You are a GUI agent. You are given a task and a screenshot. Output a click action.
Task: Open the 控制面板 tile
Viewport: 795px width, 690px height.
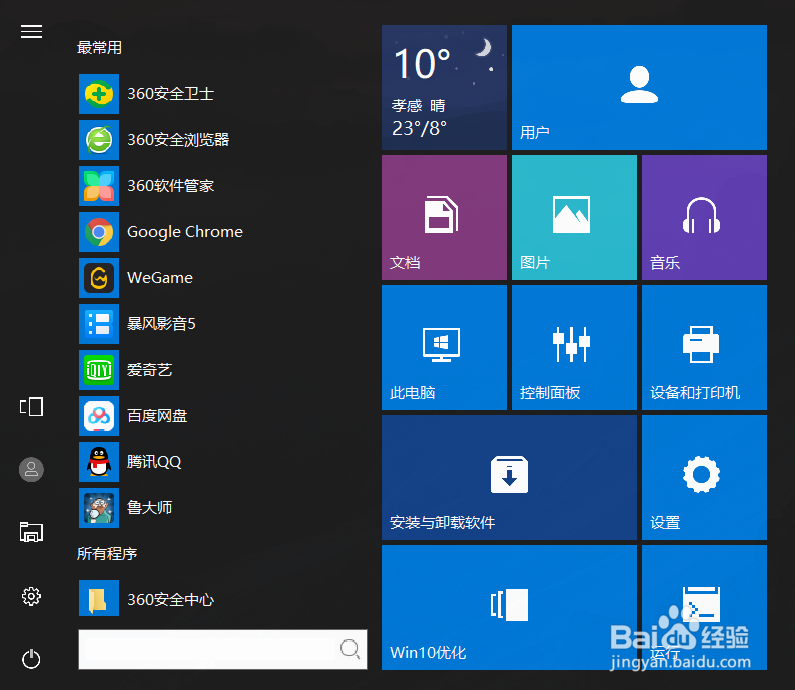tap(574, 347)
